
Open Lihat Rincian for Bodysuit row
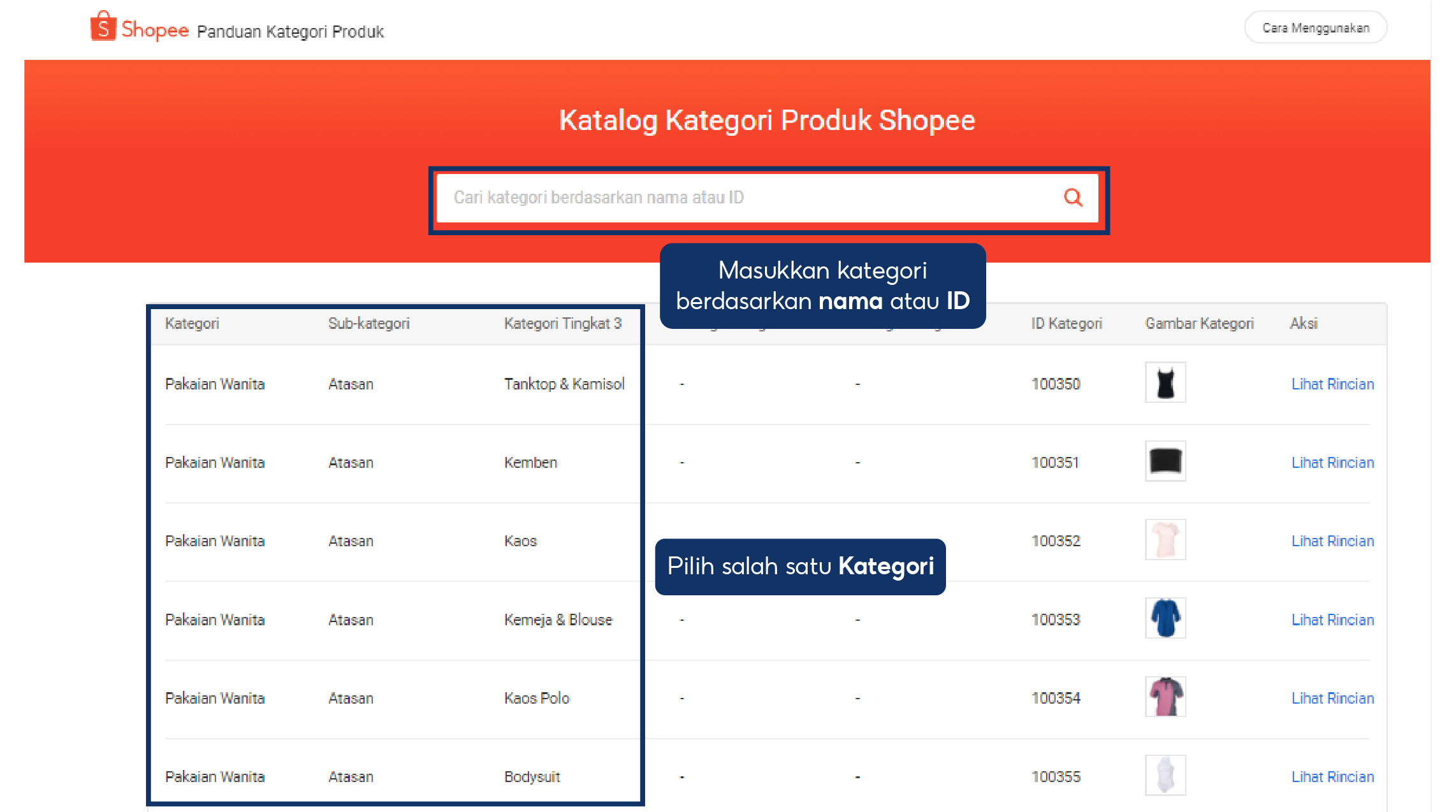[x=1332, y=777]
